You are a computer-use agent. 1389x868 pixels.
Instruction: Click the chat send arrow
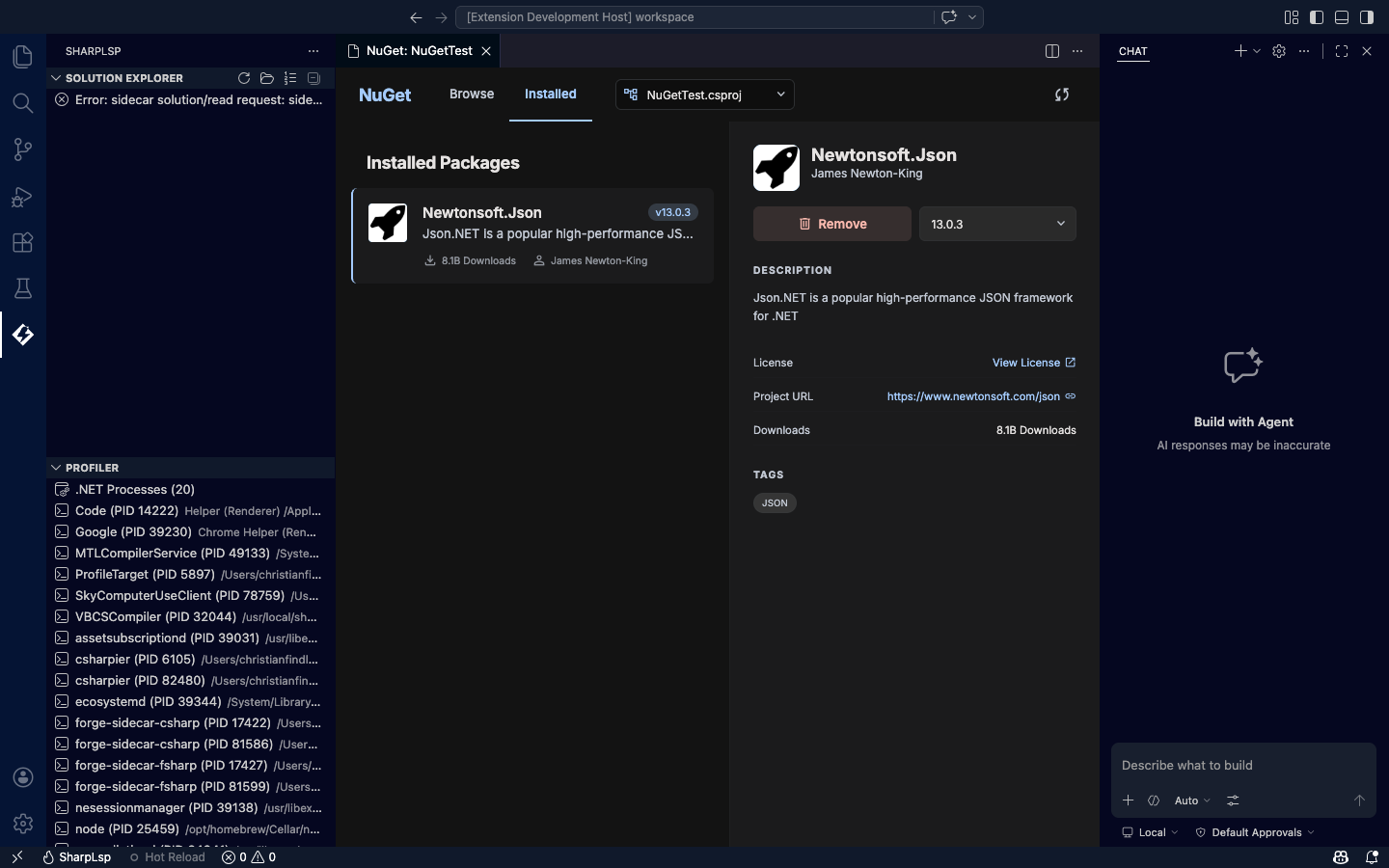pyautogui.click(x=1359, y=800)
